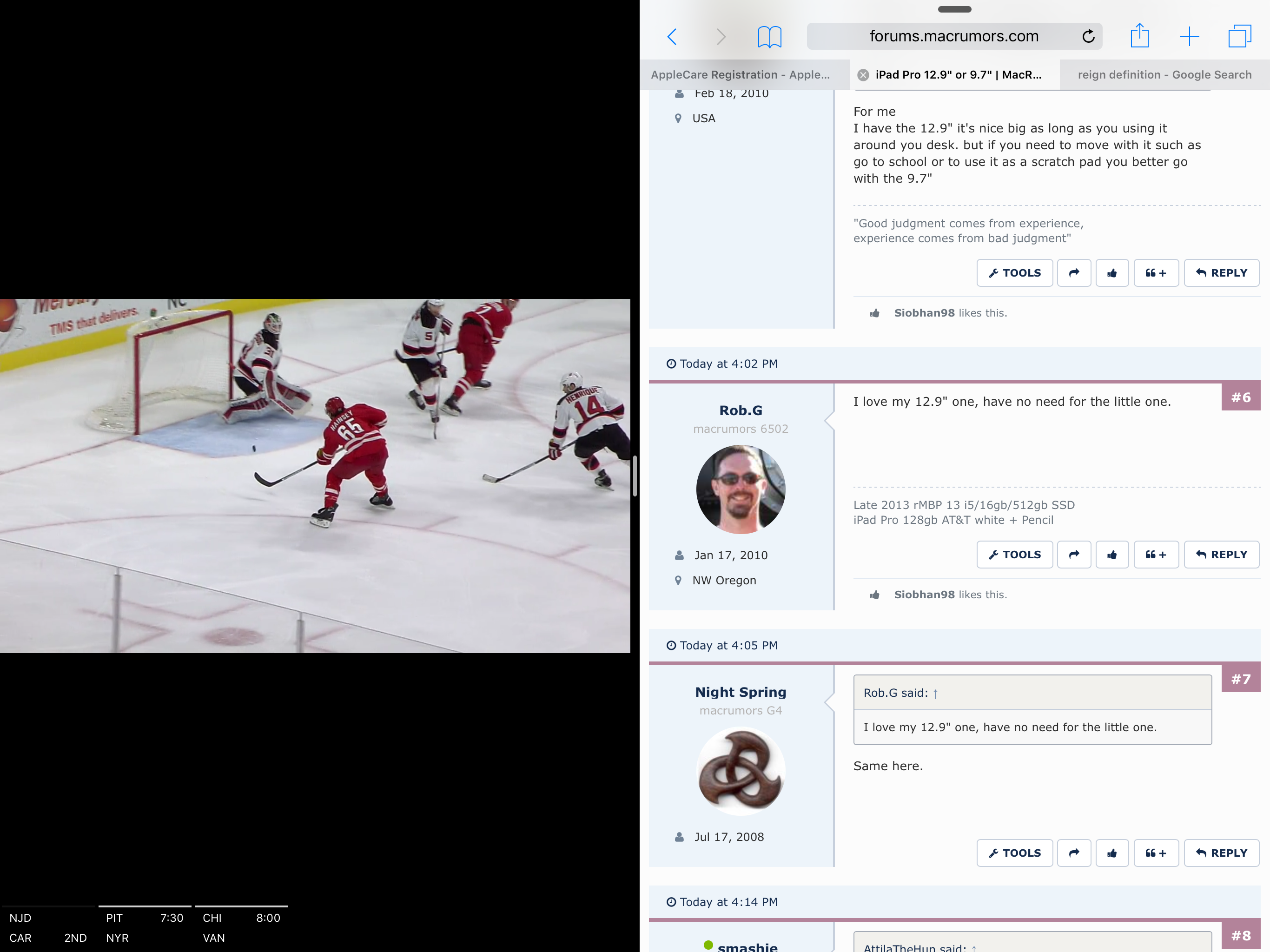Reply to Night Spring's post #7

pos(1221,853)
